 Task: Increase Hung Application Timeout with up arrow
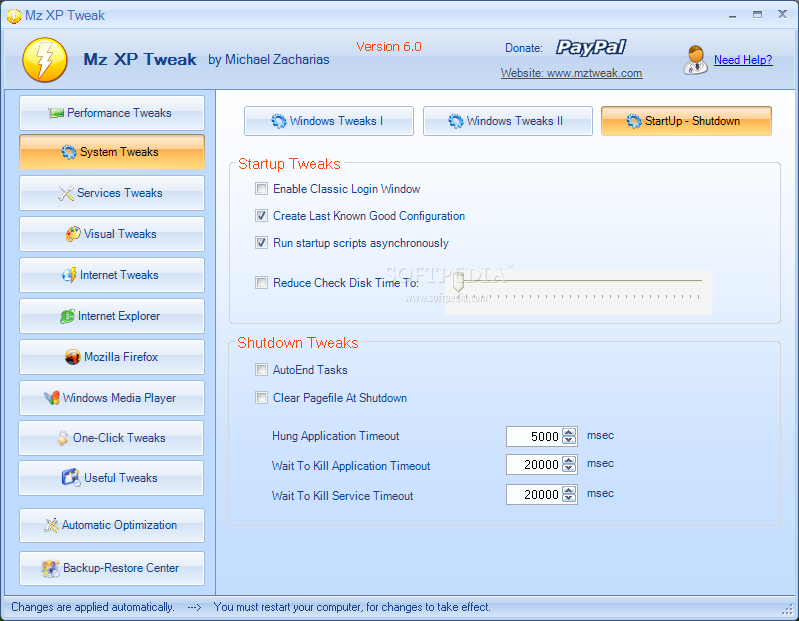click(x=569, y=433)
